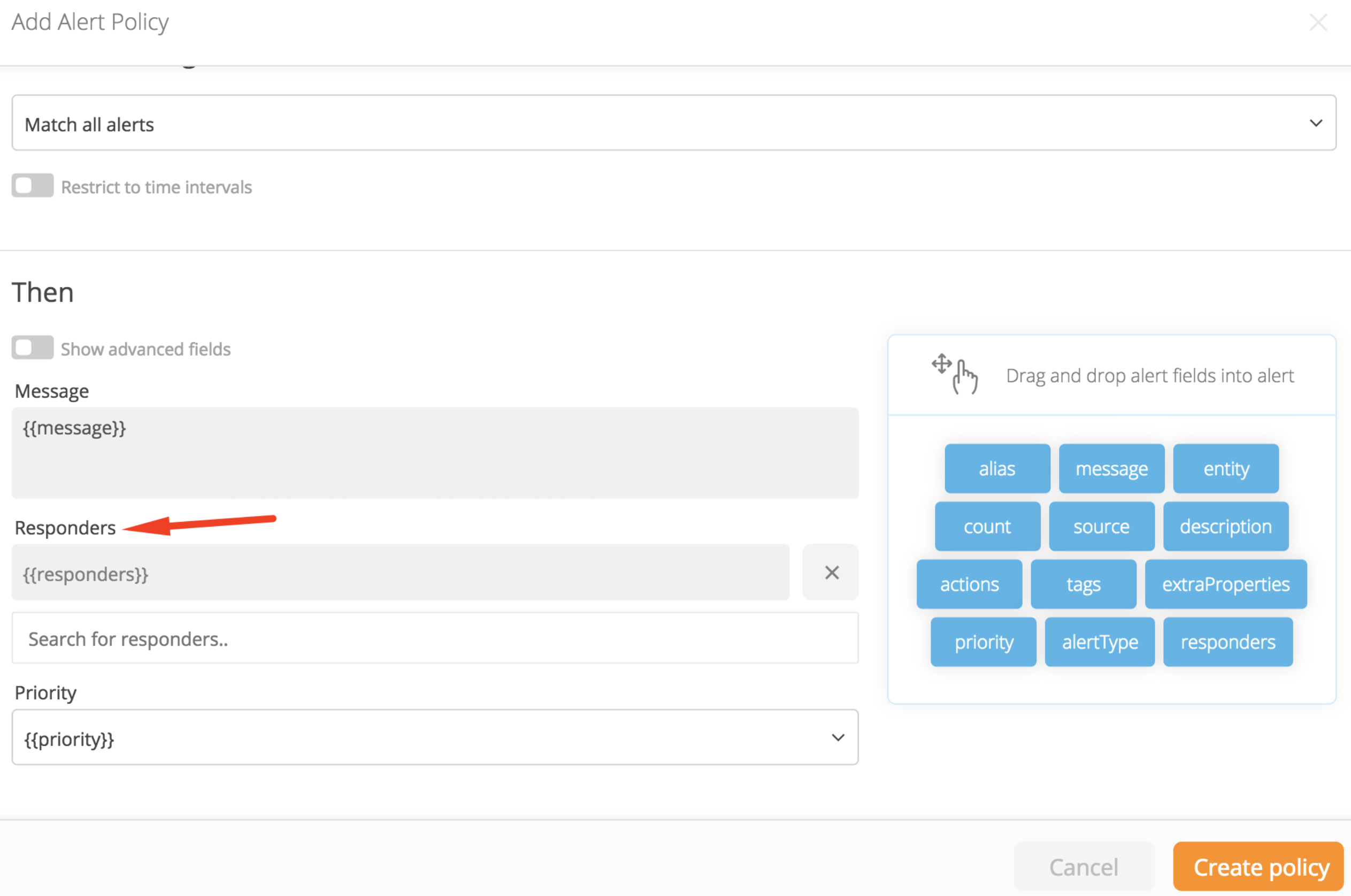Clear the Responders field with X button
Image resolution: width=1351 pixels, height=896 pixels.
[x=831, y=572]
